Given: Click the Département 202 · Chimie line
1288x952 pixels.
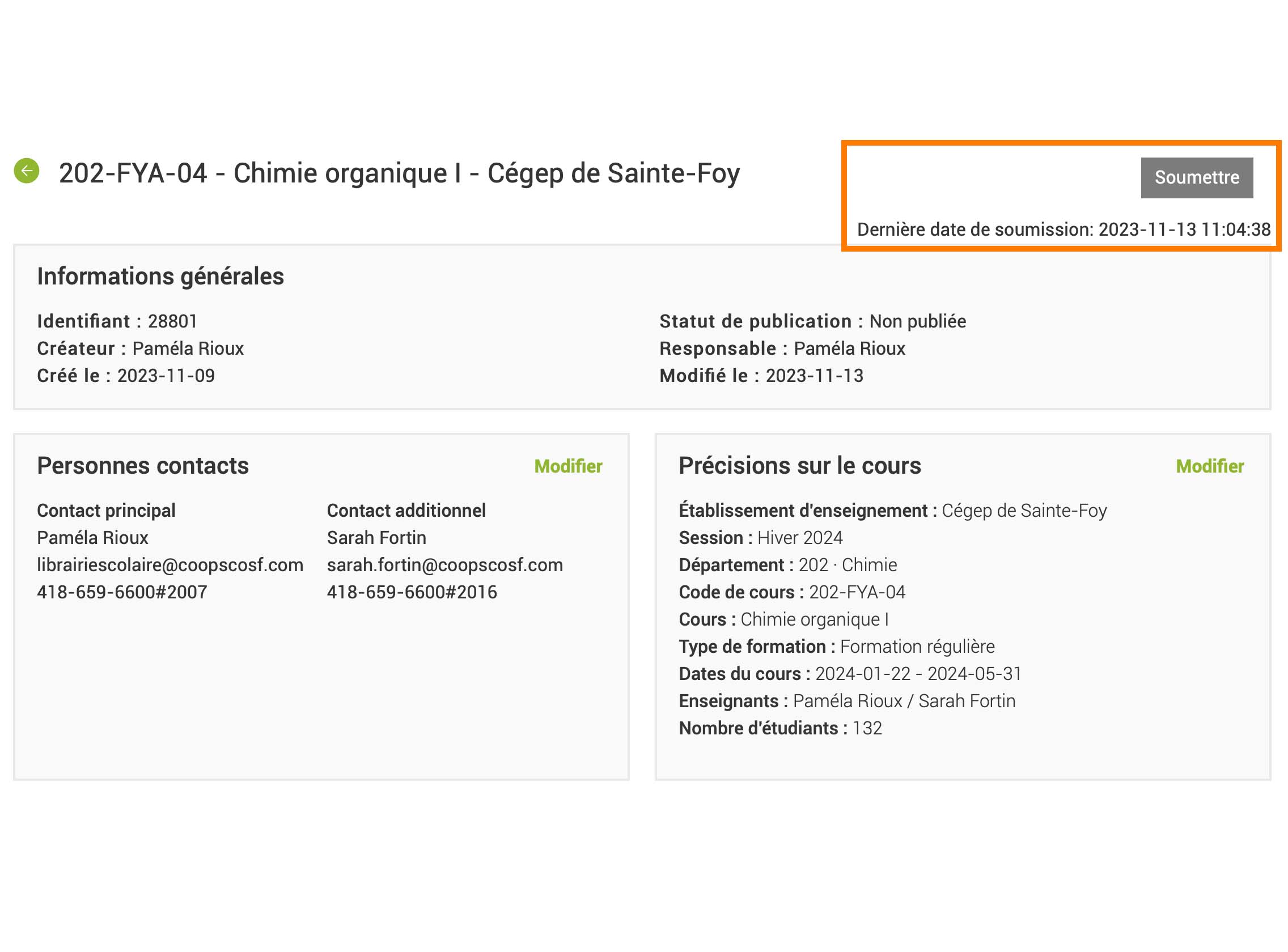Looking at the screenshot, I should [x=787, y=566].
